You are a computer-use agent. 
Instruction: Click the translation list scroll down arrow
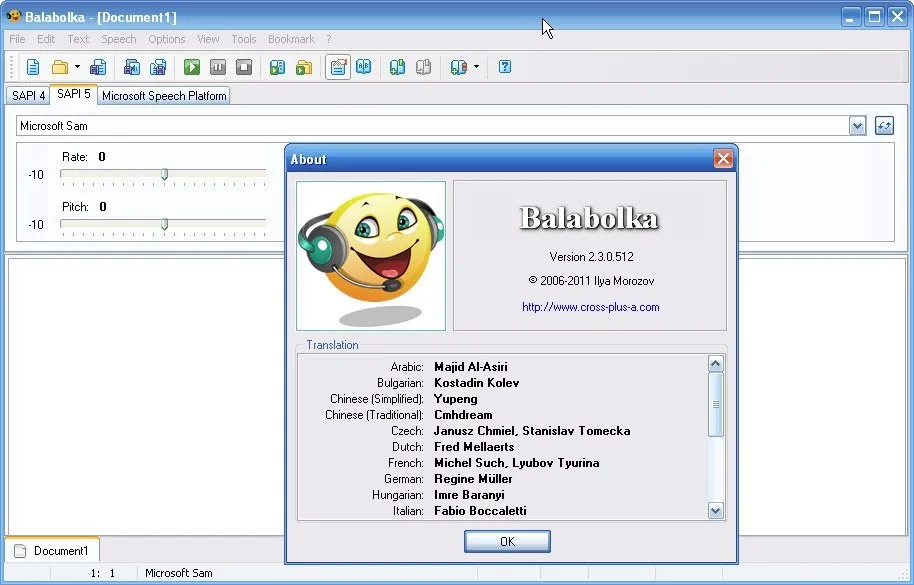point(715,511)
